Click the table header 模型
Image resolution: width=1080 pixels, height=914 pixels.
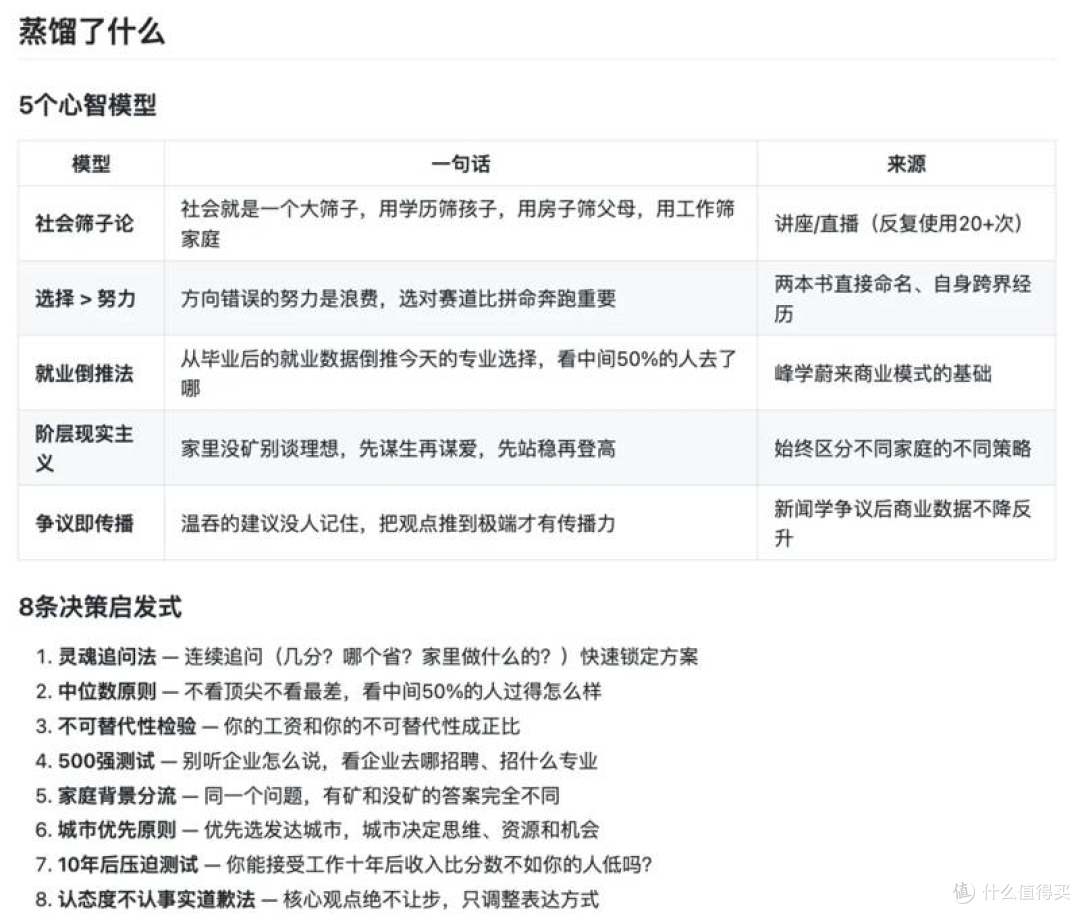click(x=91, y=164)
